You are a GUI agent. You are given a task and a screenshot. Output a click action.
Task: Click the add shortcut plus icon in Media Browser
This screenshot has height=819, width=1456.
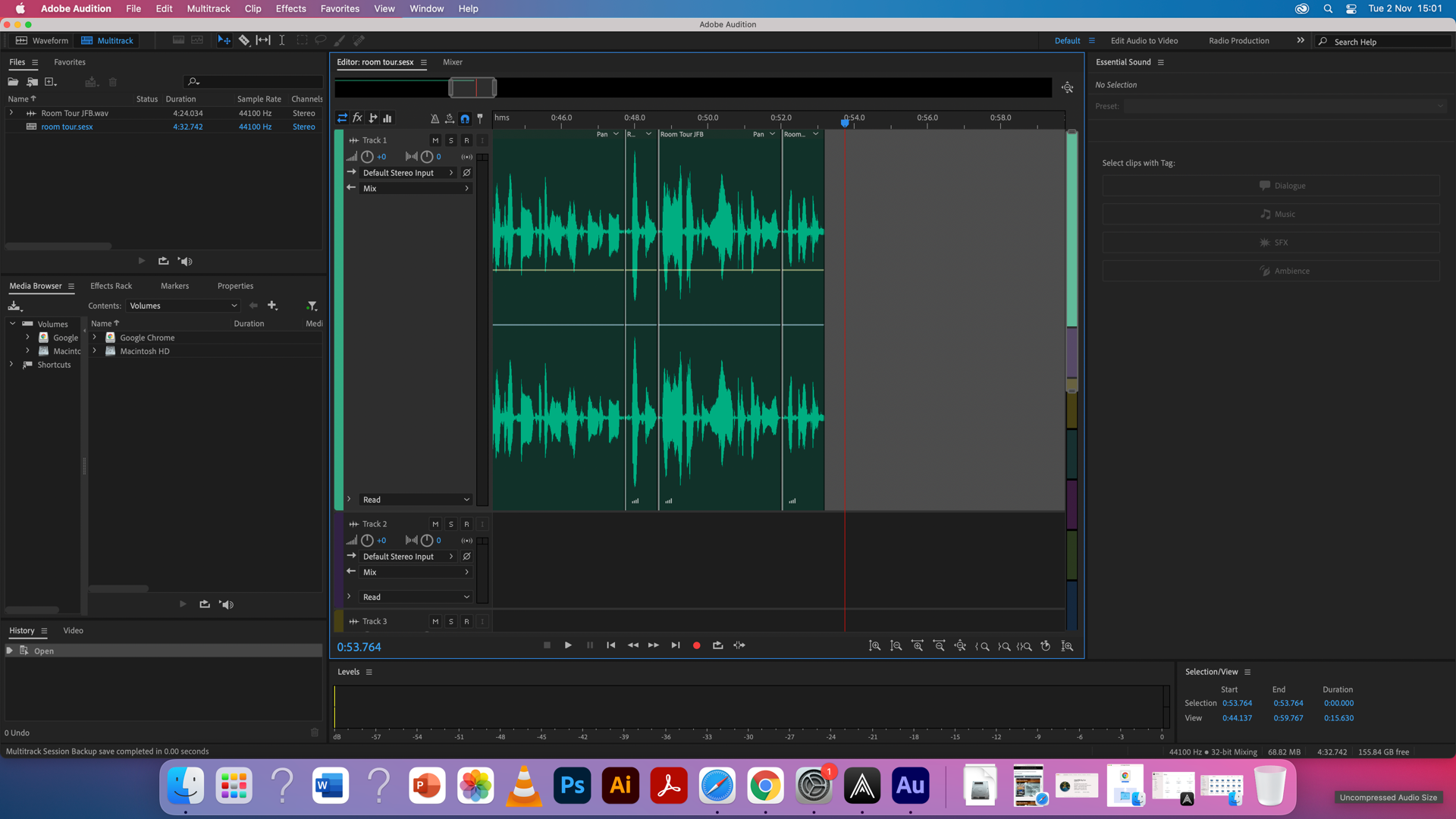(x=272, y=306)
